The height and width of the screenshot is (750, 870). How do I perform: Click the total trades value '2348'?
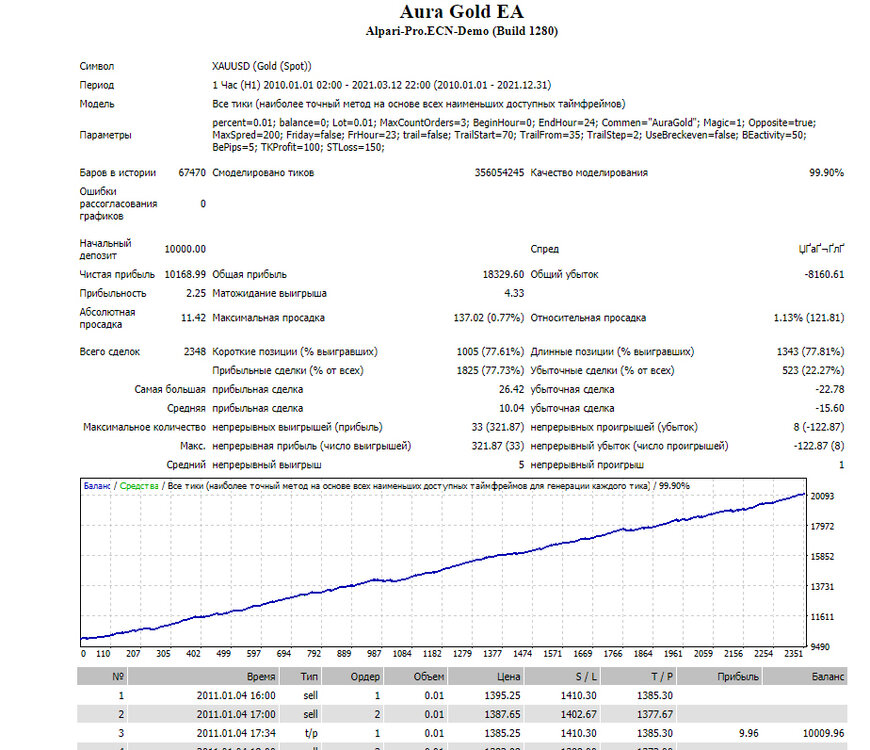[x=194, y=351]
